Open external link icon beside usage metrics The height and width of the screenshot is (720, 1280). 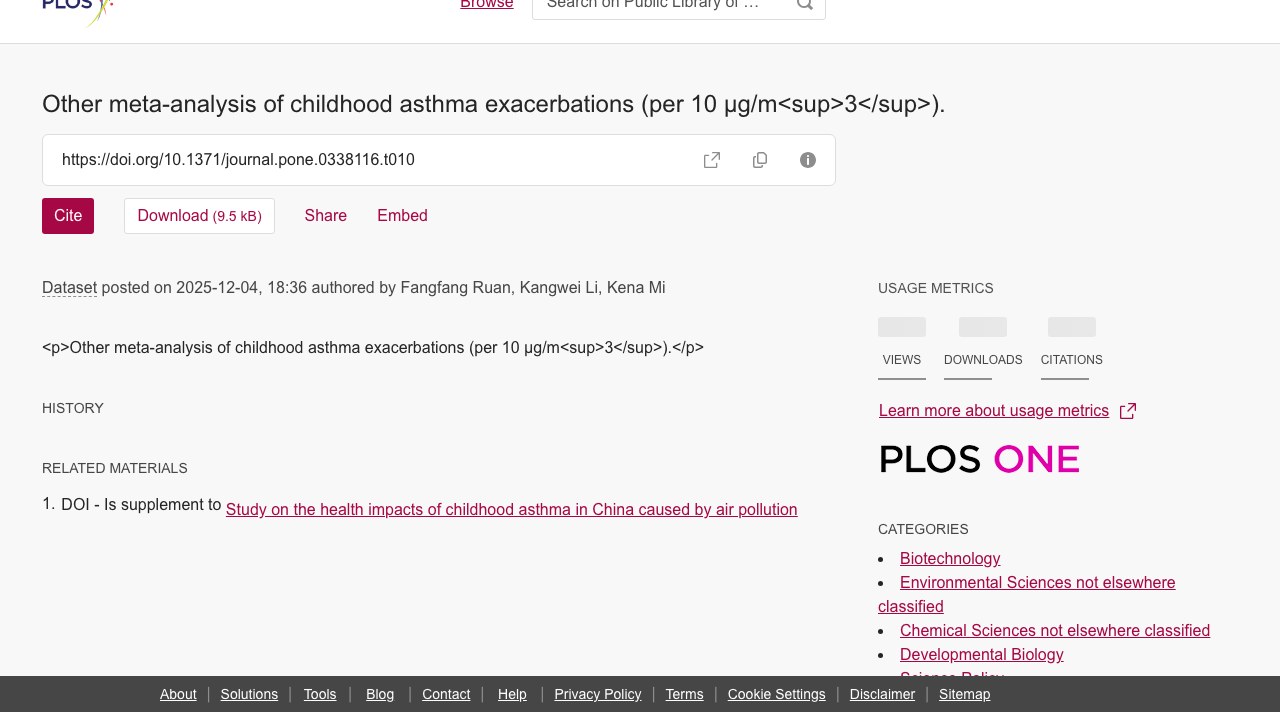[1127, 411]
